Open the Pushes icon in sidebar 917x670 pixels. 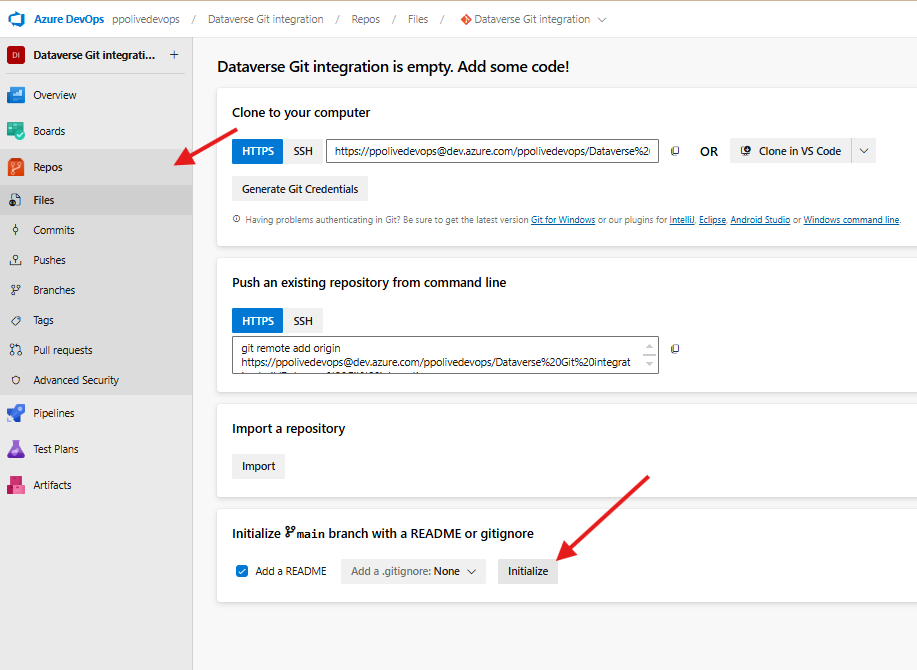tap(16, 260)
